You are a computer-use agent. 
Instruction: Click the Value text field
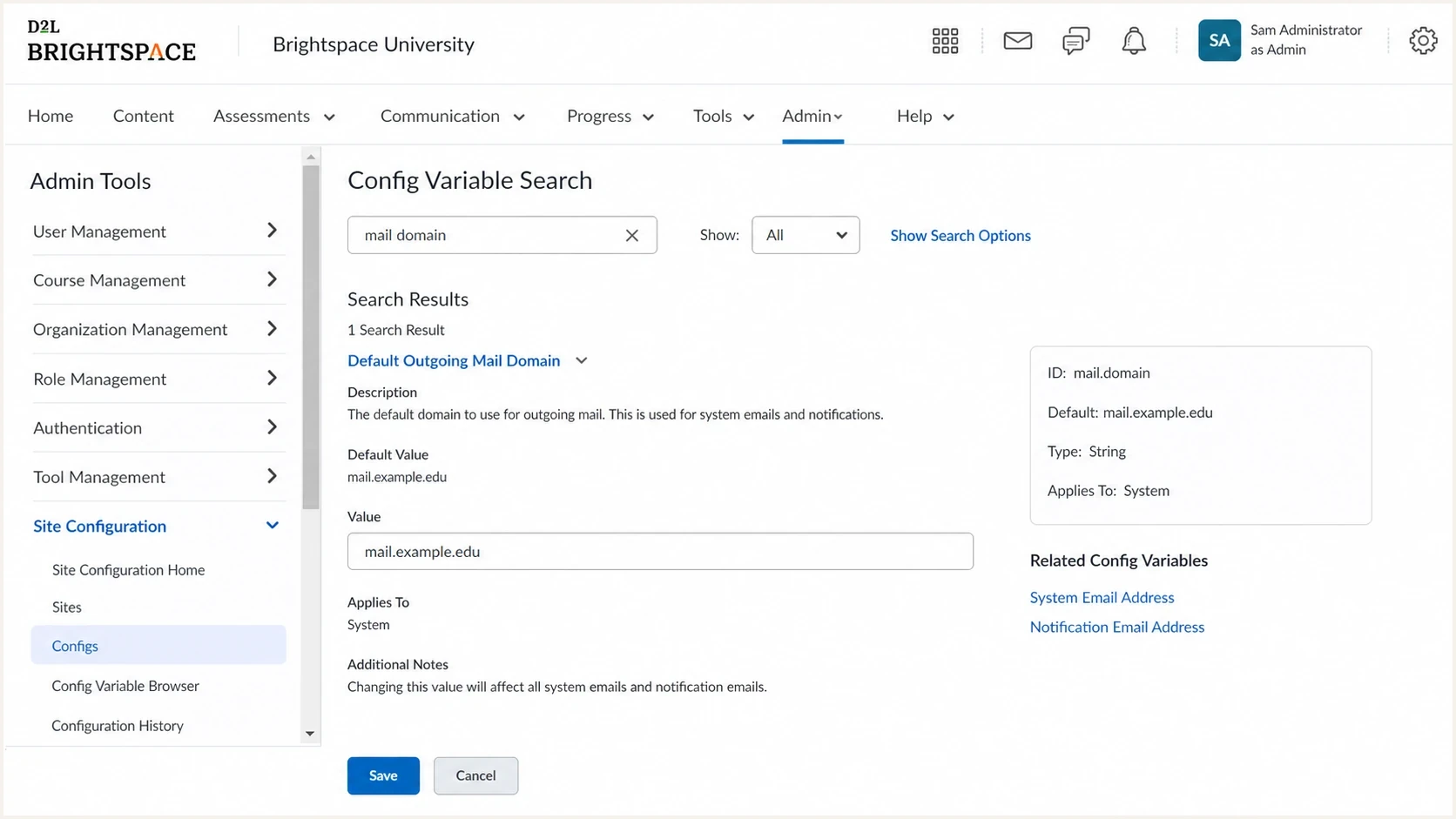tap(660, 551)
